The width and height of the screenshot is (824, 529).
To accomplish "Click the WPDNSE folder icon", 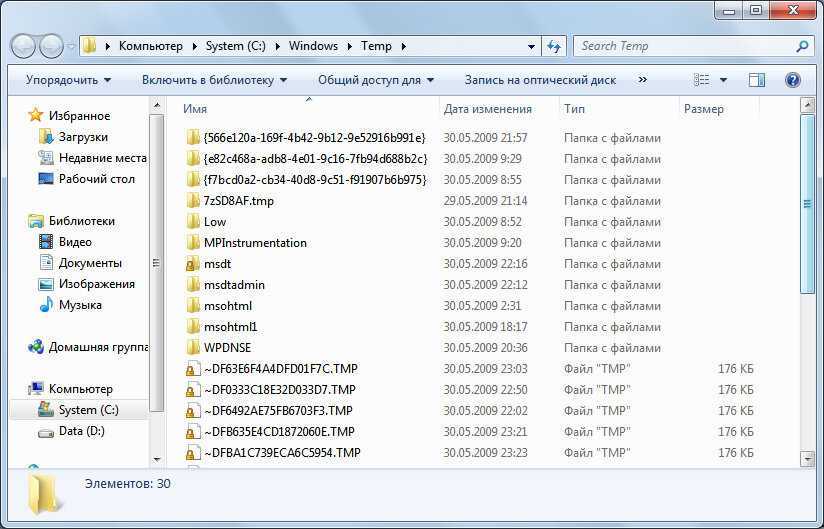I will pyautogui.click(x=193, y=348).
